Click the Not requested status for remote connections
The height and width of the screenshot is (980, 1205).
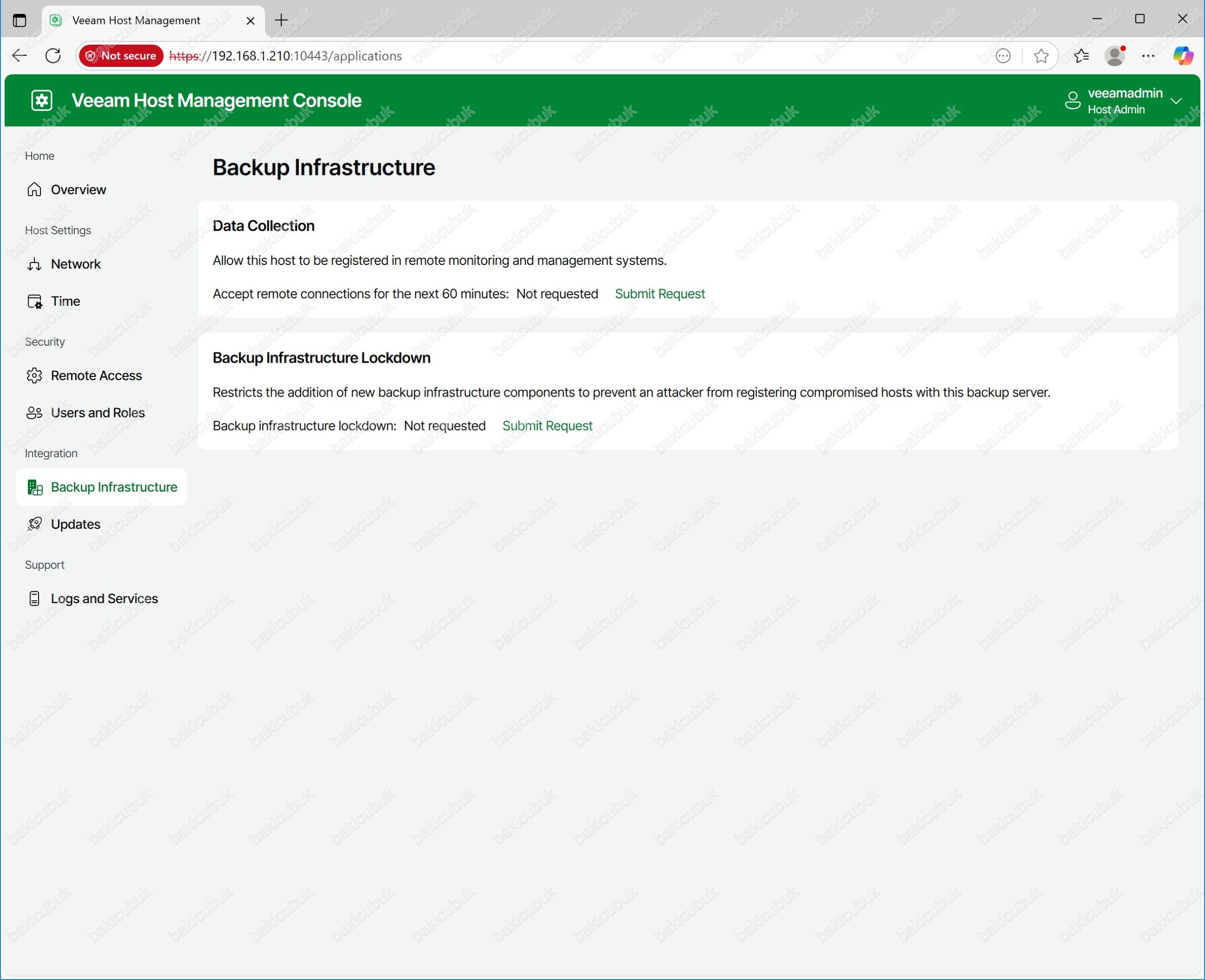pyautogui.click(x=557, y=294)
